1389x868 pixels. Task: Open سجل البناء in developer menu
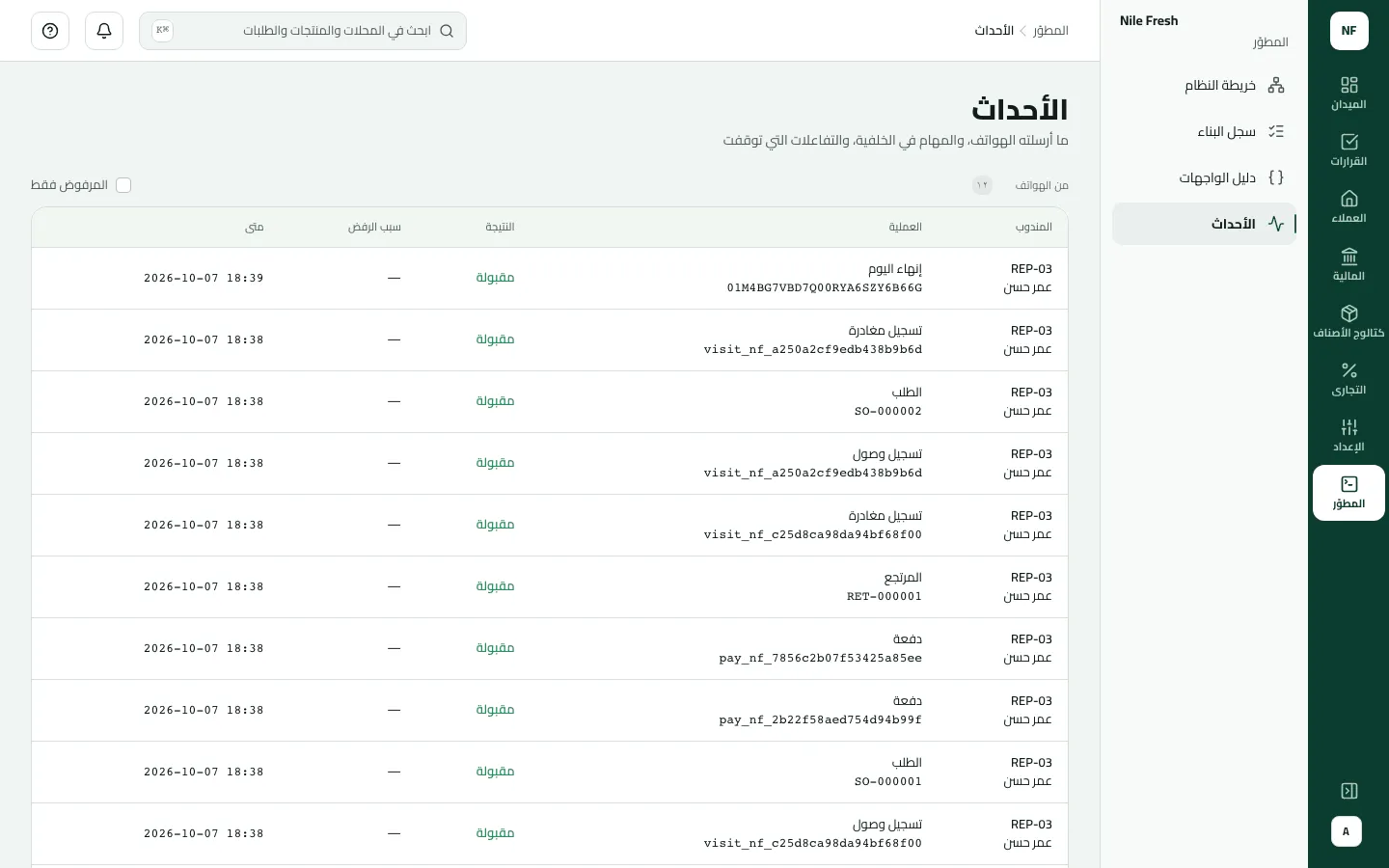pyautogui.click(x=1204, y=131)
